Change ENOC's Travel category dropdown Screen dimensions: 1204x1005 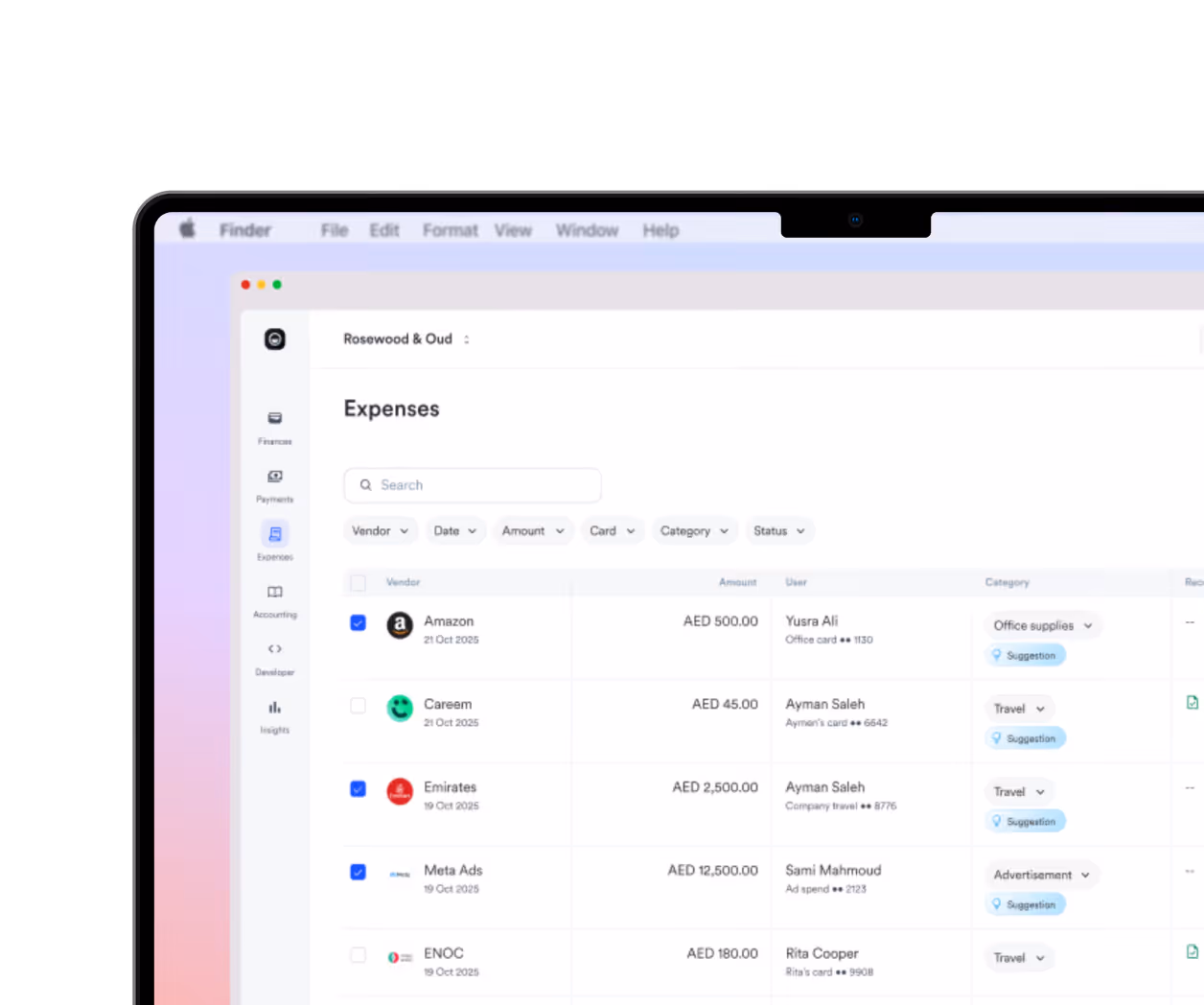pyautogui.click(x=1019, y=958)
